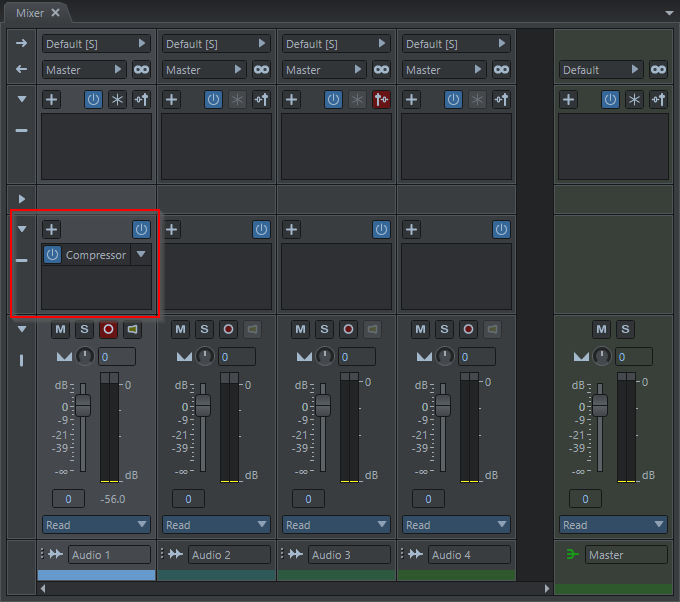Open the Compressor plugin dropdown arrow

[x=141, y=255]
